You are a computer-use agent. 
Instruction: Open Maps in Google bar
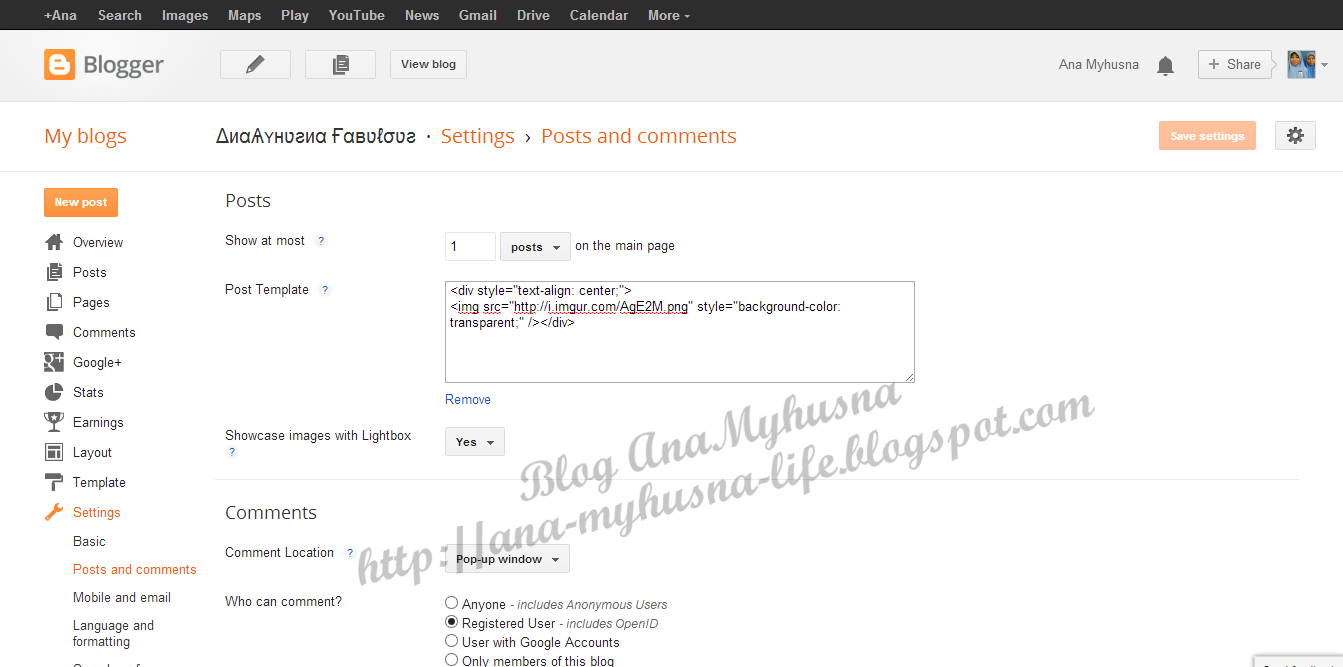point(245,15)
